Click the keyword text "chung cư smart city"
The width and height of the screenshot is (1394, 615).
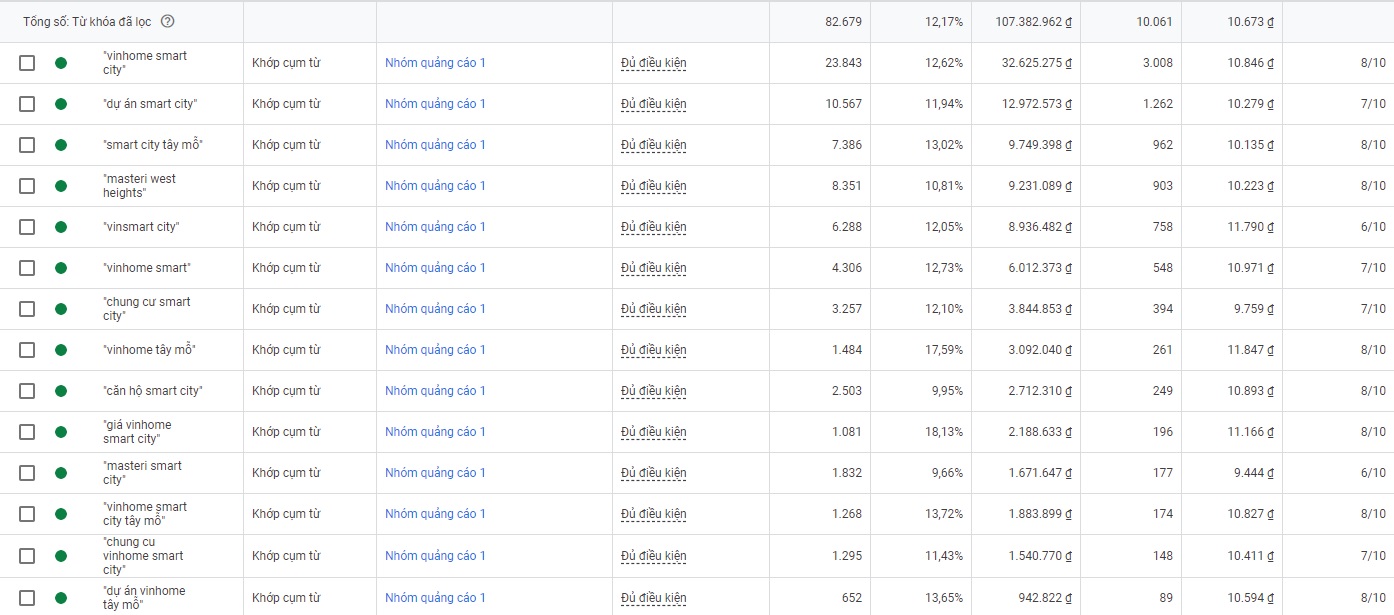147,309
